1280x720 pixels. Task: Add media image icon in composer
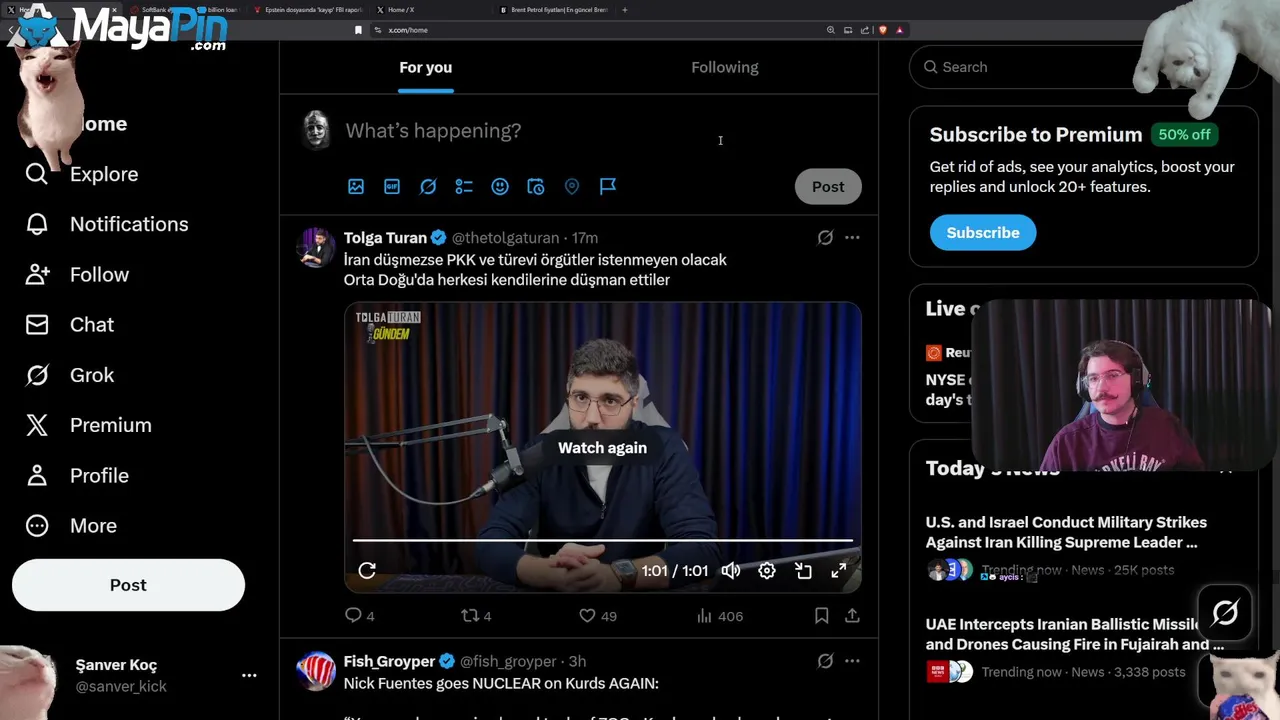pyautogui.click(x=356, y=186)
